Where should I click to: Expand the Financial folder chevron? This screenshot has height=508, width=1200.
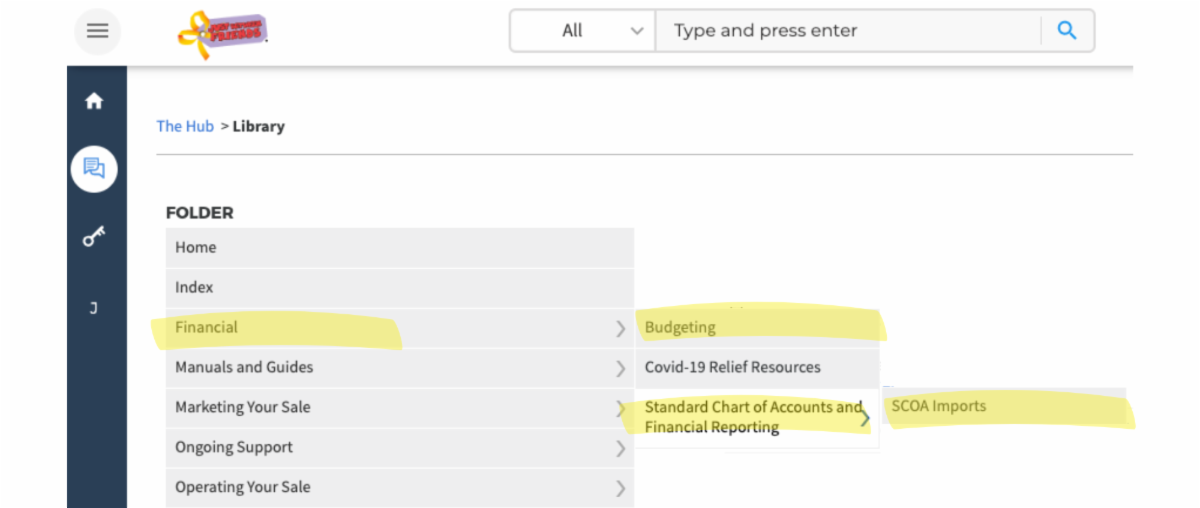(620, 328)
